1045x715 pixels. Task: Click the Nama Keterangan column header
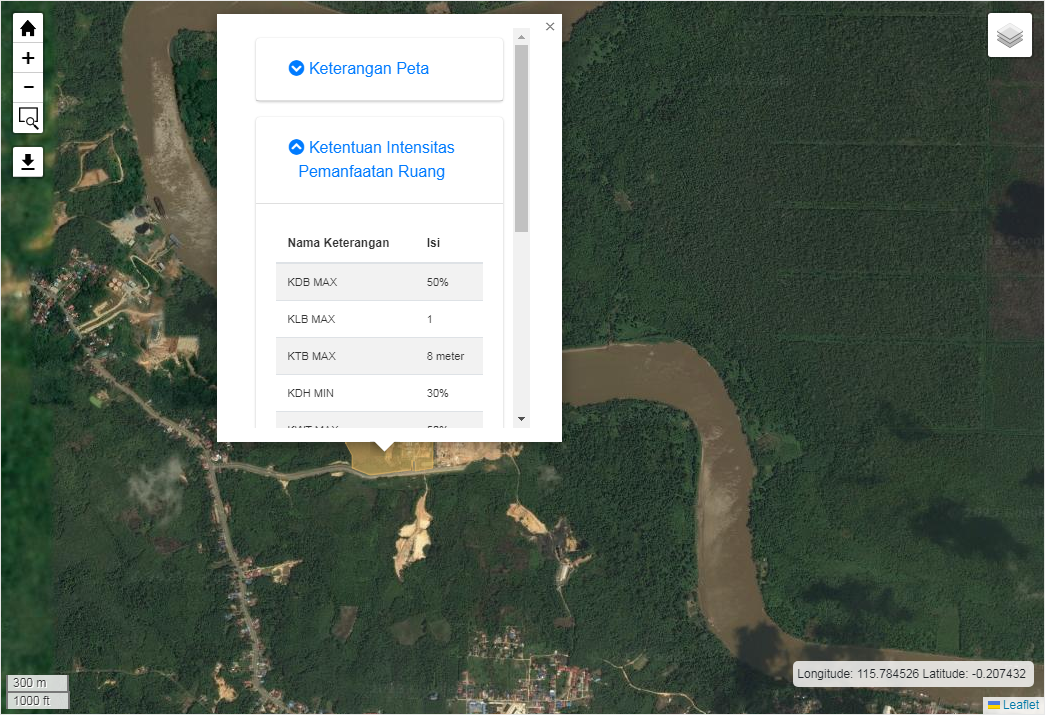(338, 243)
